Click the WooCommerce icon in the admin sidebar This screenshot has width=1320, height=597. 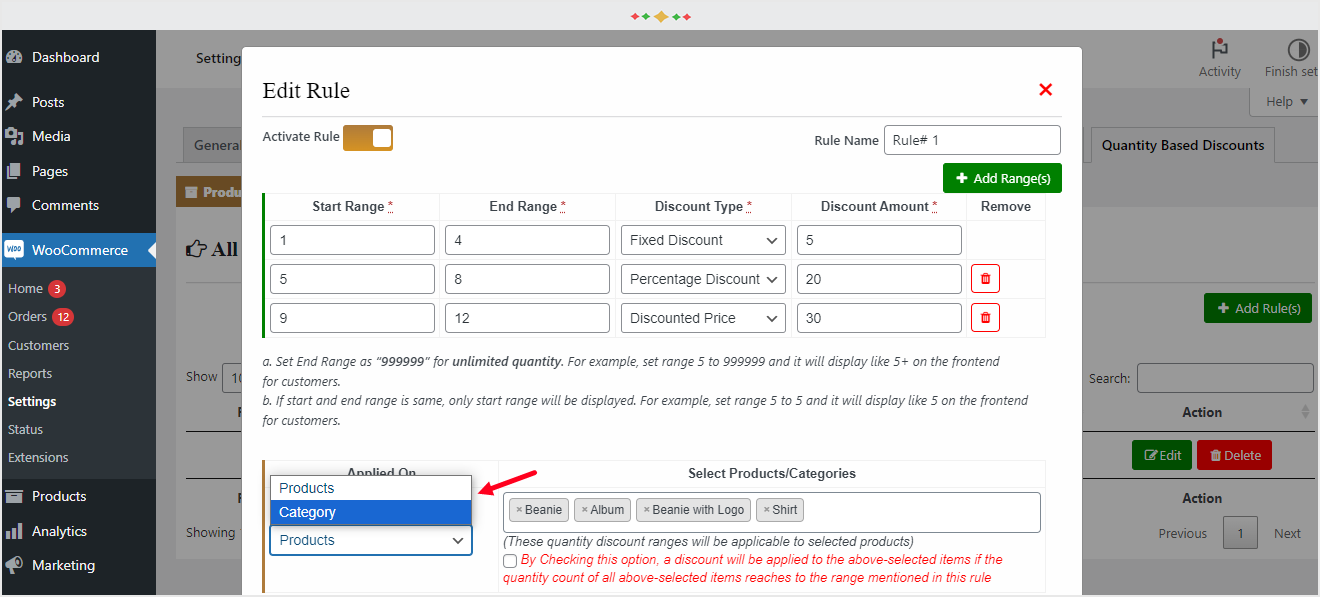tap(16, 249)
